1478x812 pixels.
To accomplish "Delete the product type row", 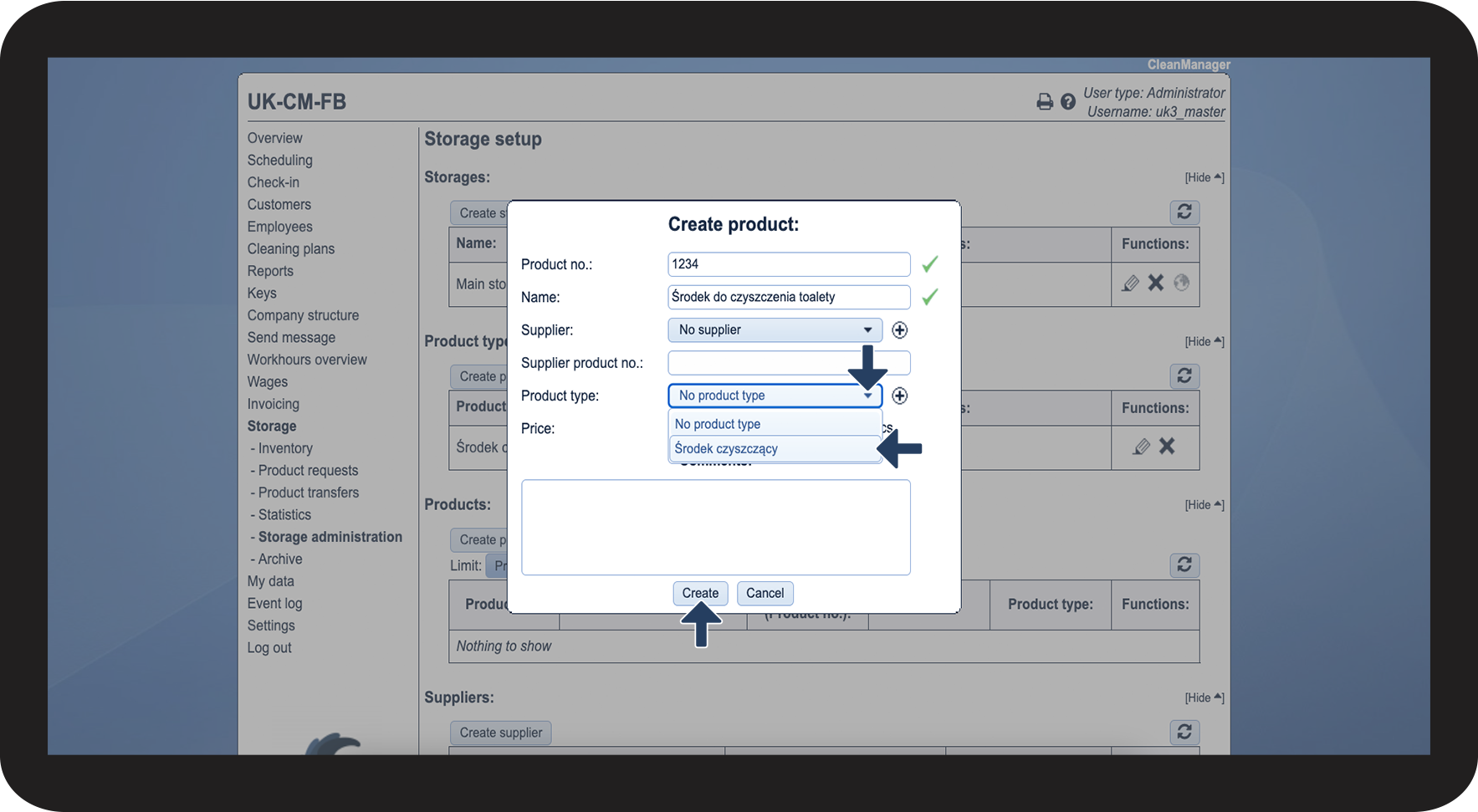I will point(1166,447).
